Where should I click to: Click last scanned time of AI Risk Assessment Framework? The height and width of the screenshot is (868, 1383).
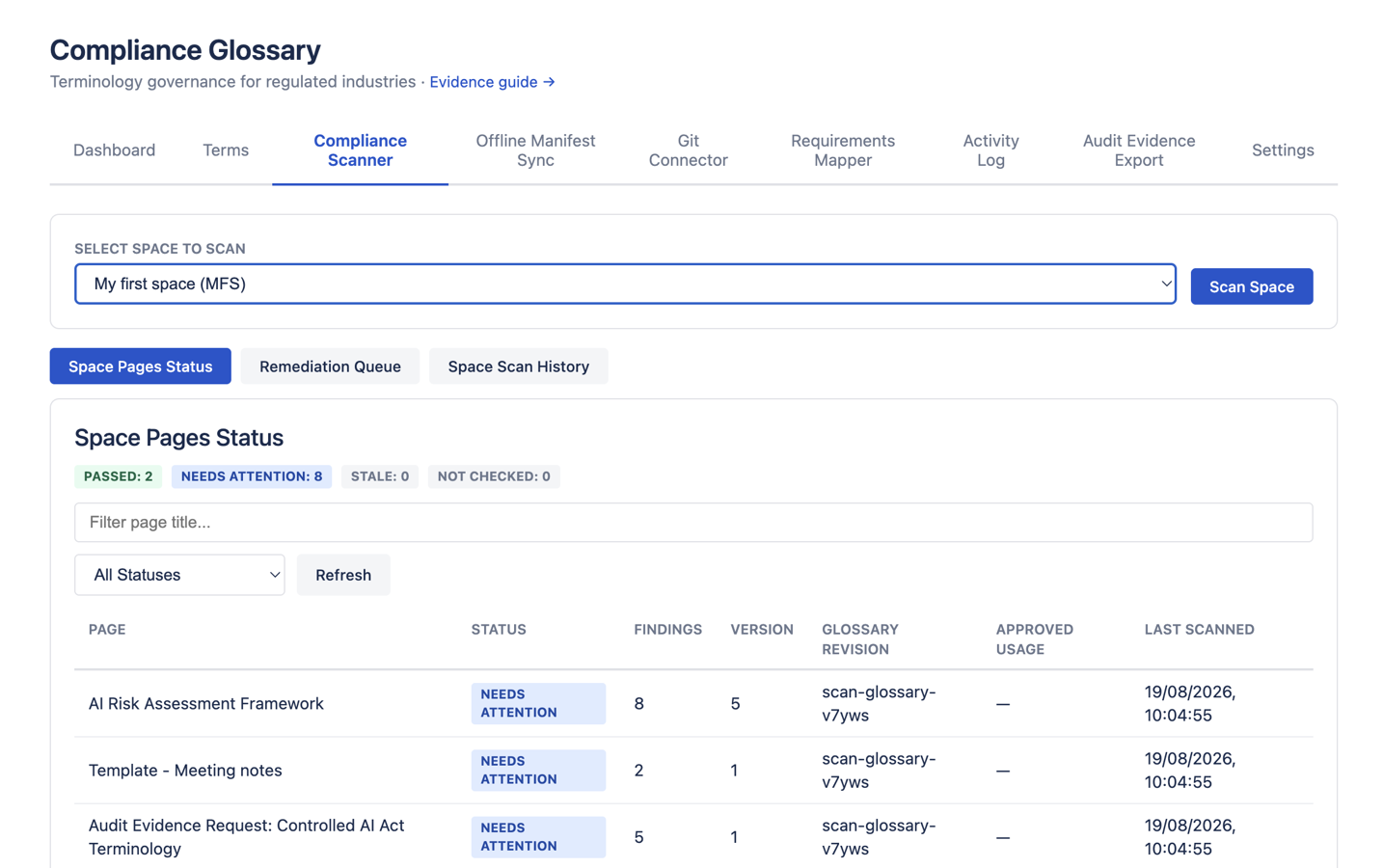pyautogui.click(x=1190, y=704)
